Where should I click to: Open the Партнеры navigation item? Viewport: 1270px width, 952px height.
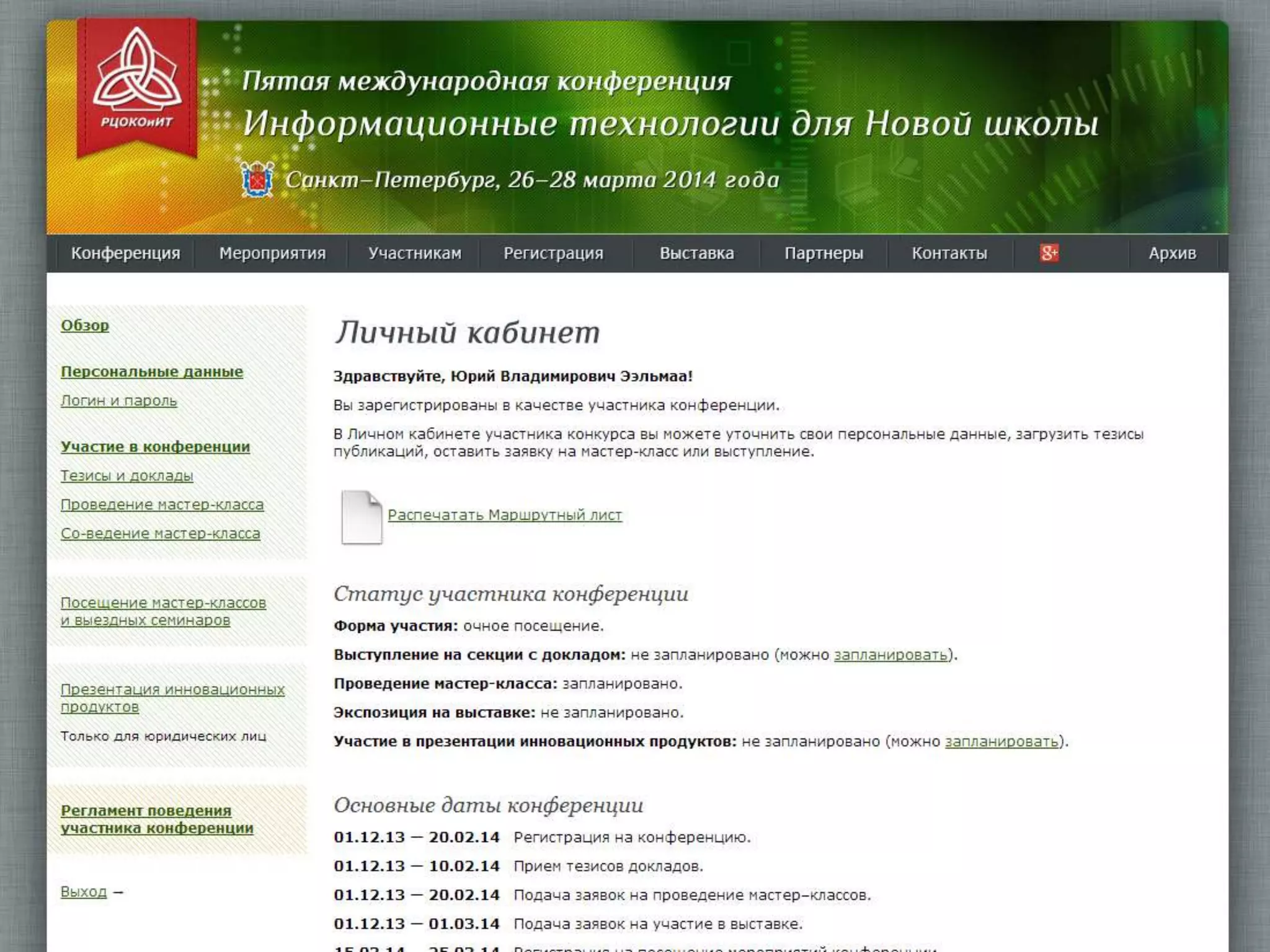tap(824, 253)
